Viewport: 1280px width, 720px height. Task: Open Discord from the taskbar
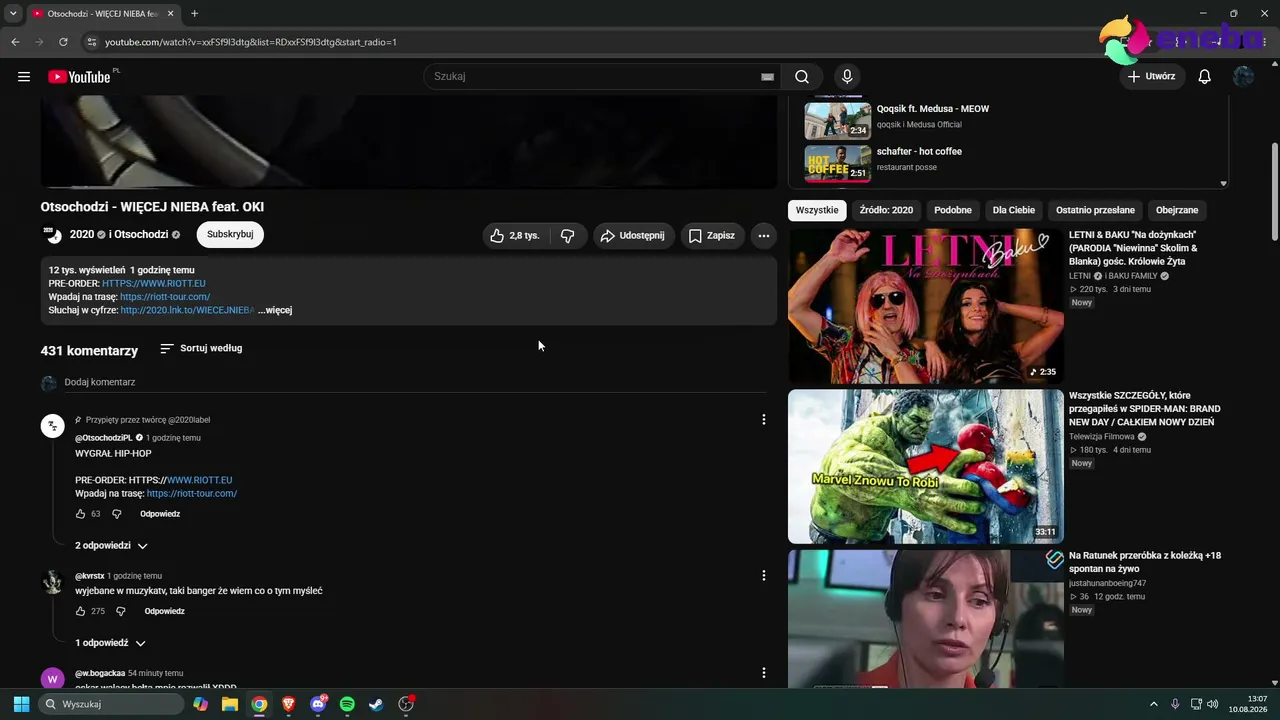click(318, 704)
